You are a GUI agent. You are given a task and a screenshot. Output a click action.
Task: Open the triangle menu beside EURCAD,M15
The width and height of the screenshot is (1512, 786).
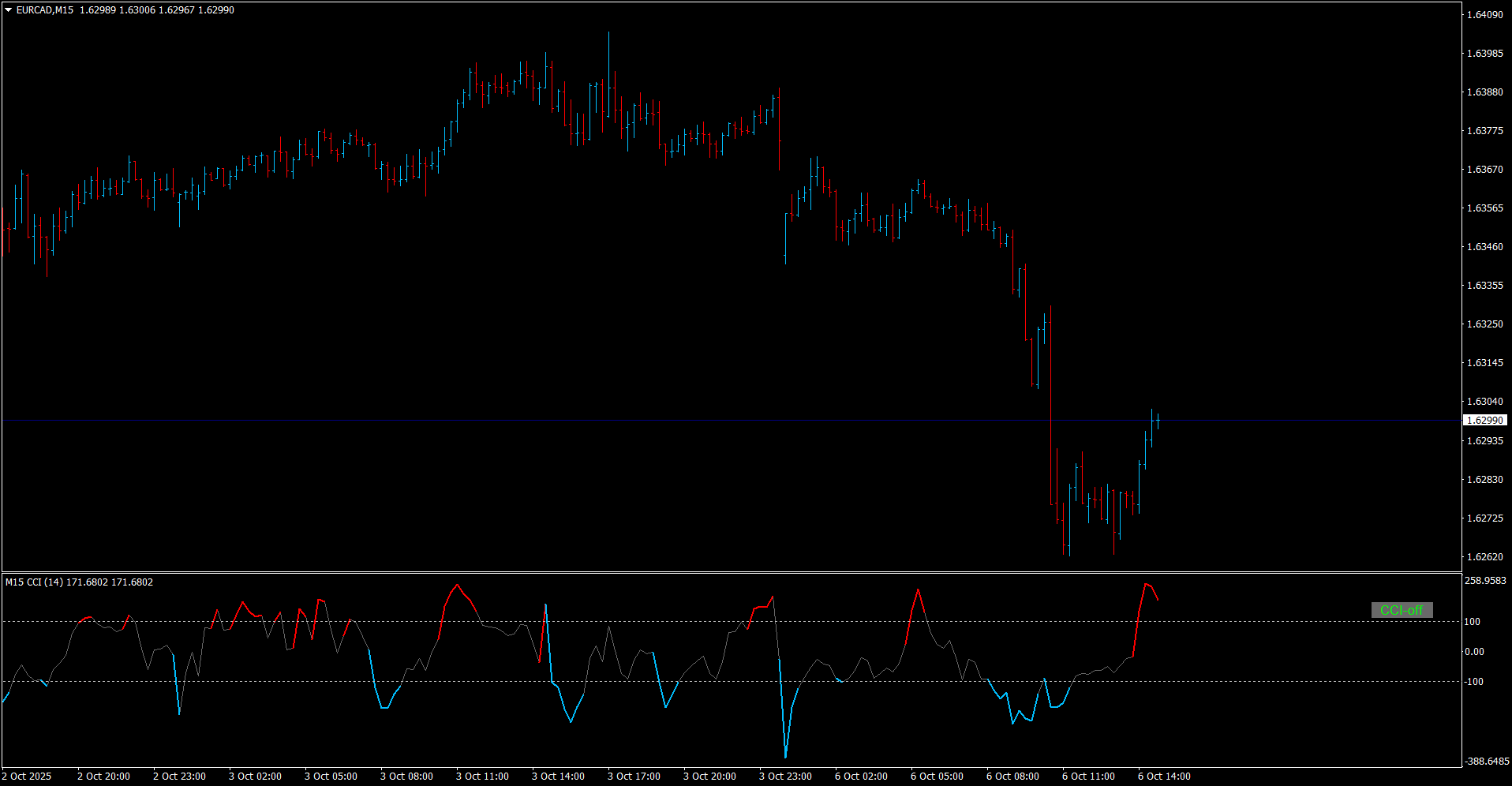pos(9,10)
